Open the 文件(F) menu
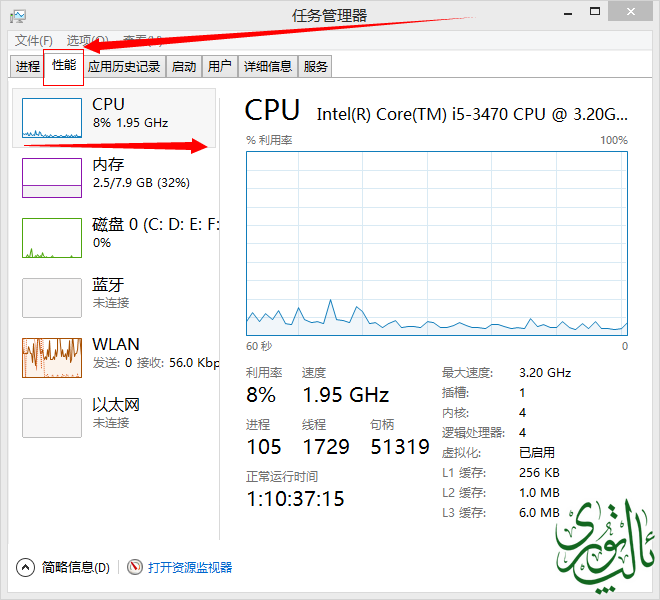This screenshot has height=600, width=660. [34, 41]
